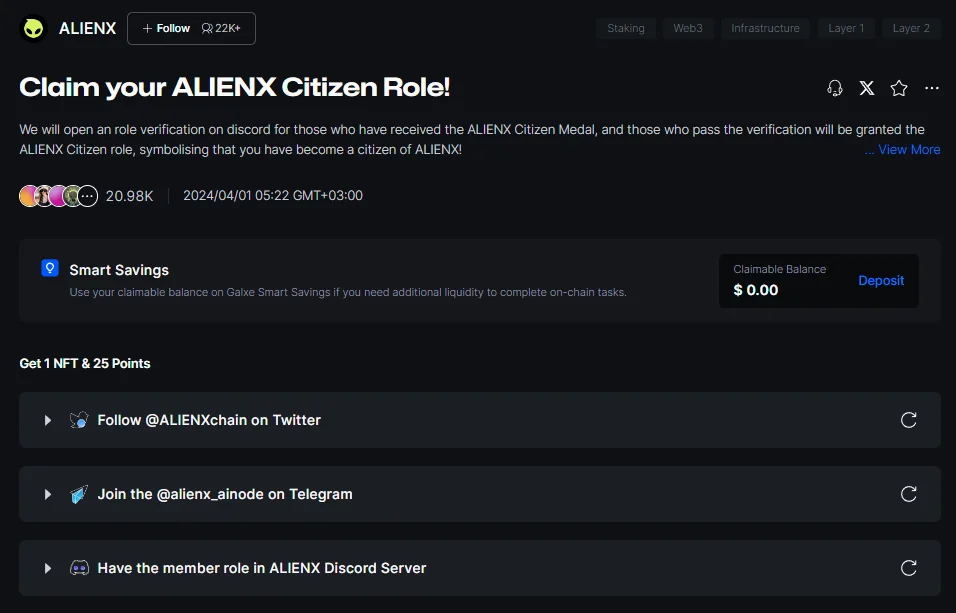Open the support headset icon

pos(835,88)
